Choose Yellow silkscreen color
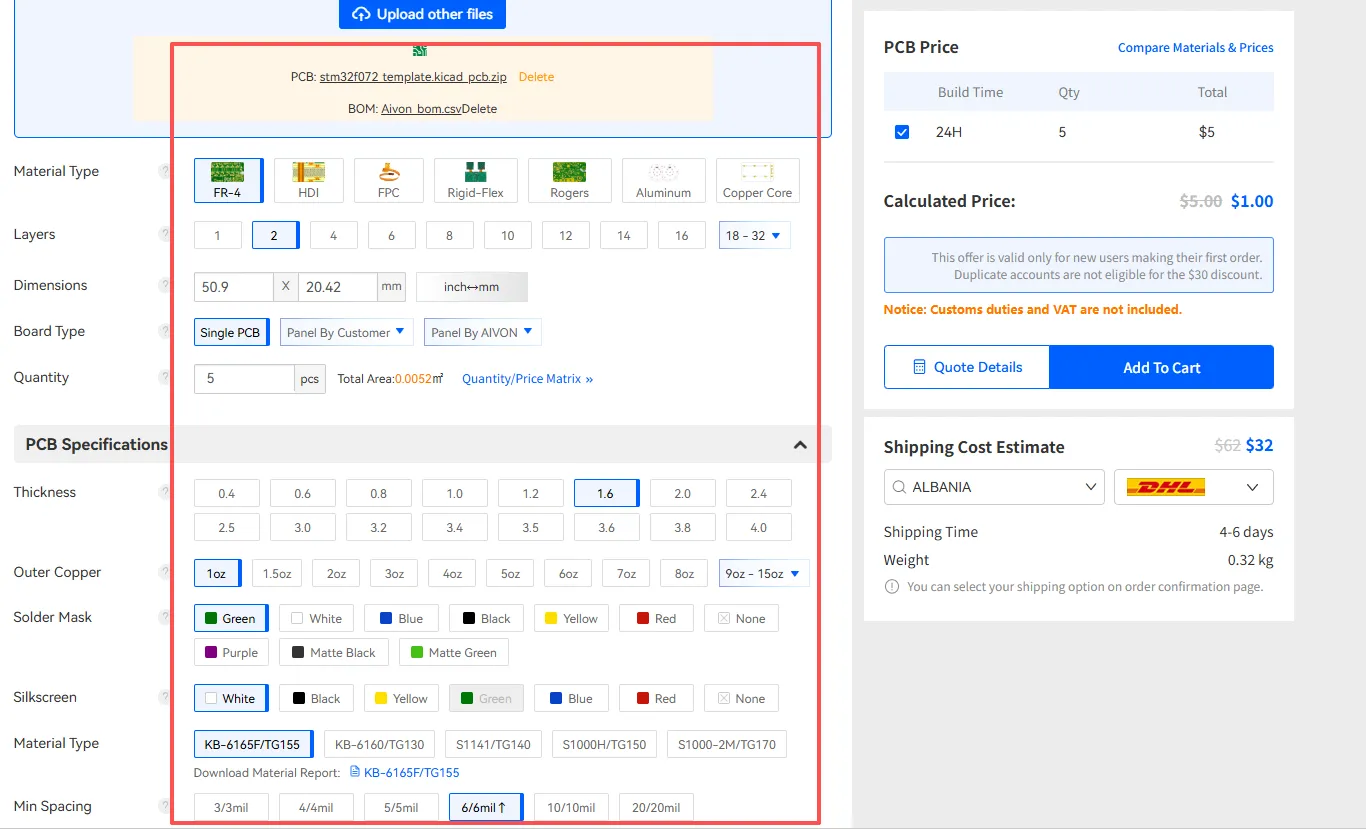 [x=401, y=699]
